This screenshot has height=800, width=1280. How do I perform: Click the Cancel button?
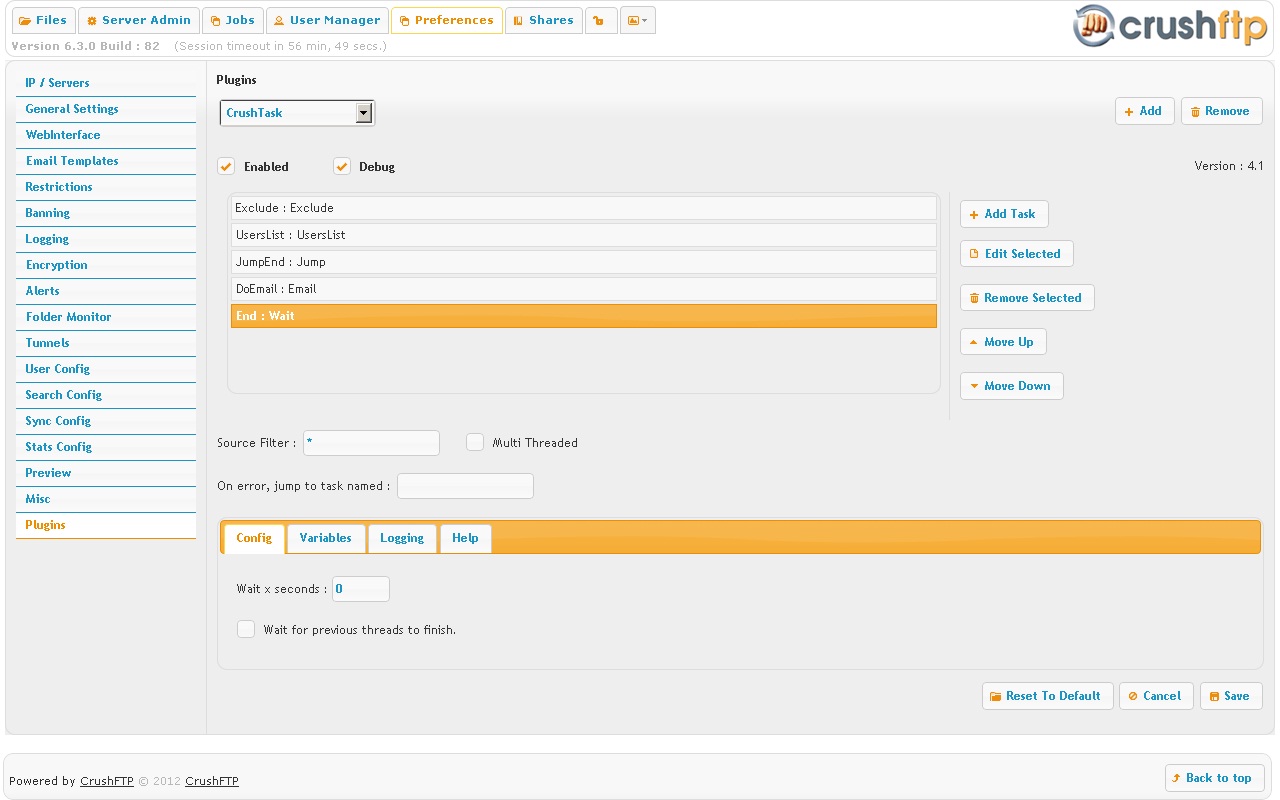coord(1155,696)
